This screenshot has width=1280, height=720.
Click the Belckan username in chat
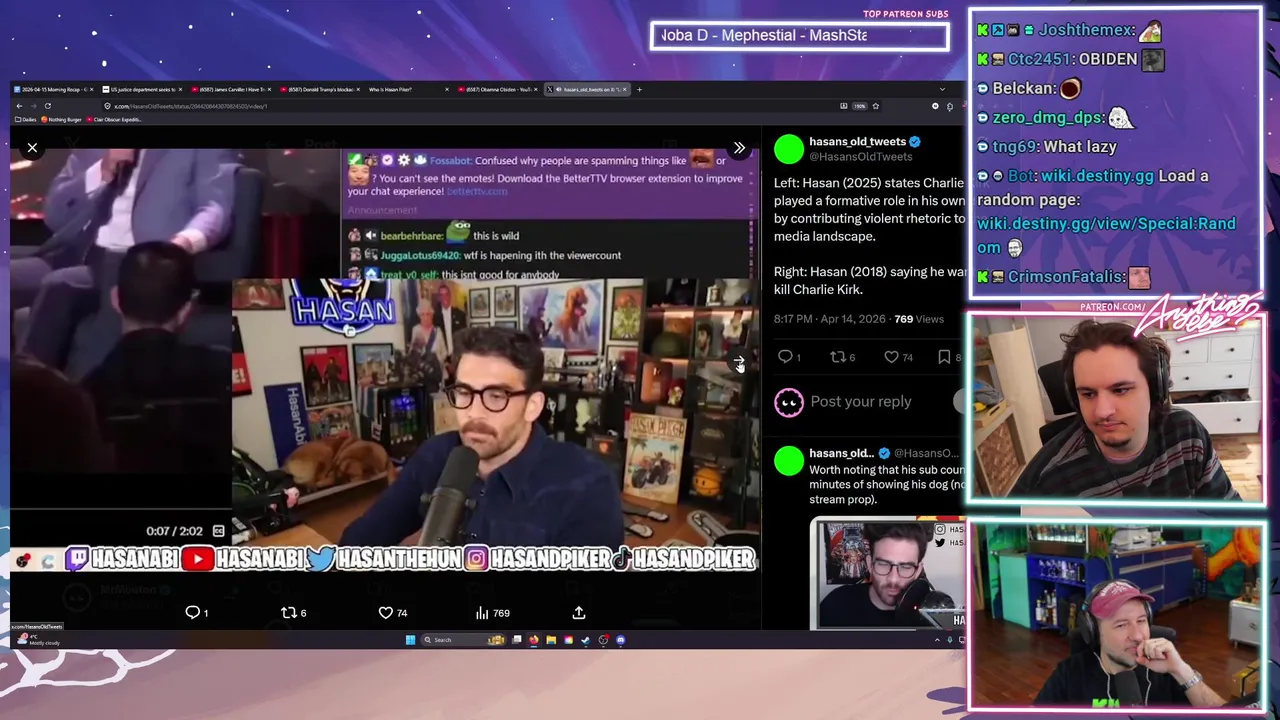pyautogui.click(x=1023, y=89)
